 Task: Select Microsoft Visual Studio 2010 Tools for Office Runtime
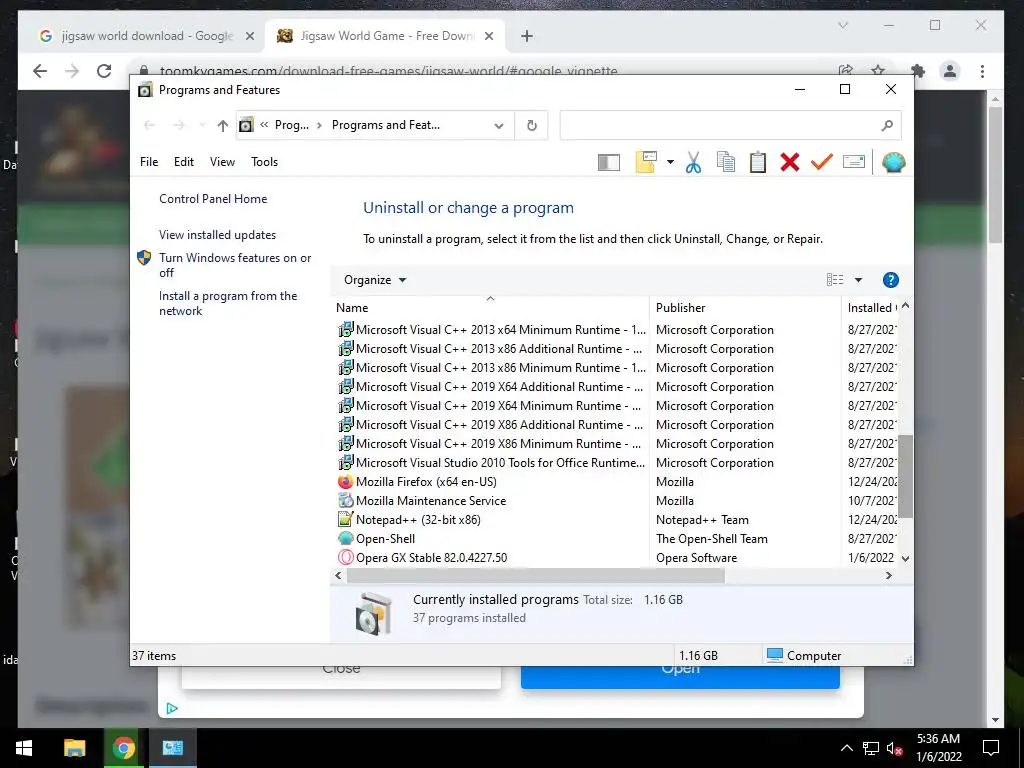coord(500,463)
